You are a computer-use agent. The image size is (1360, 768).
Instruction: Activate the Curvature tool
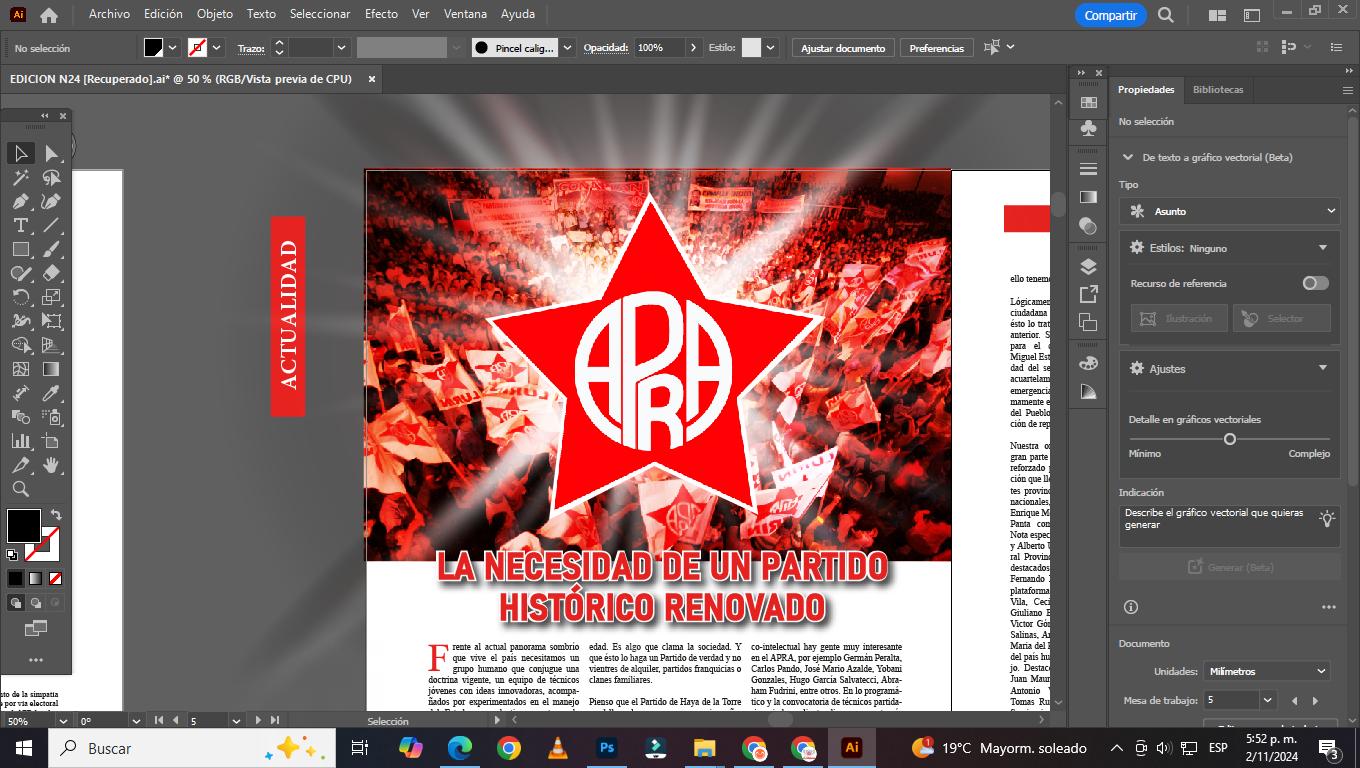[52, 201]
